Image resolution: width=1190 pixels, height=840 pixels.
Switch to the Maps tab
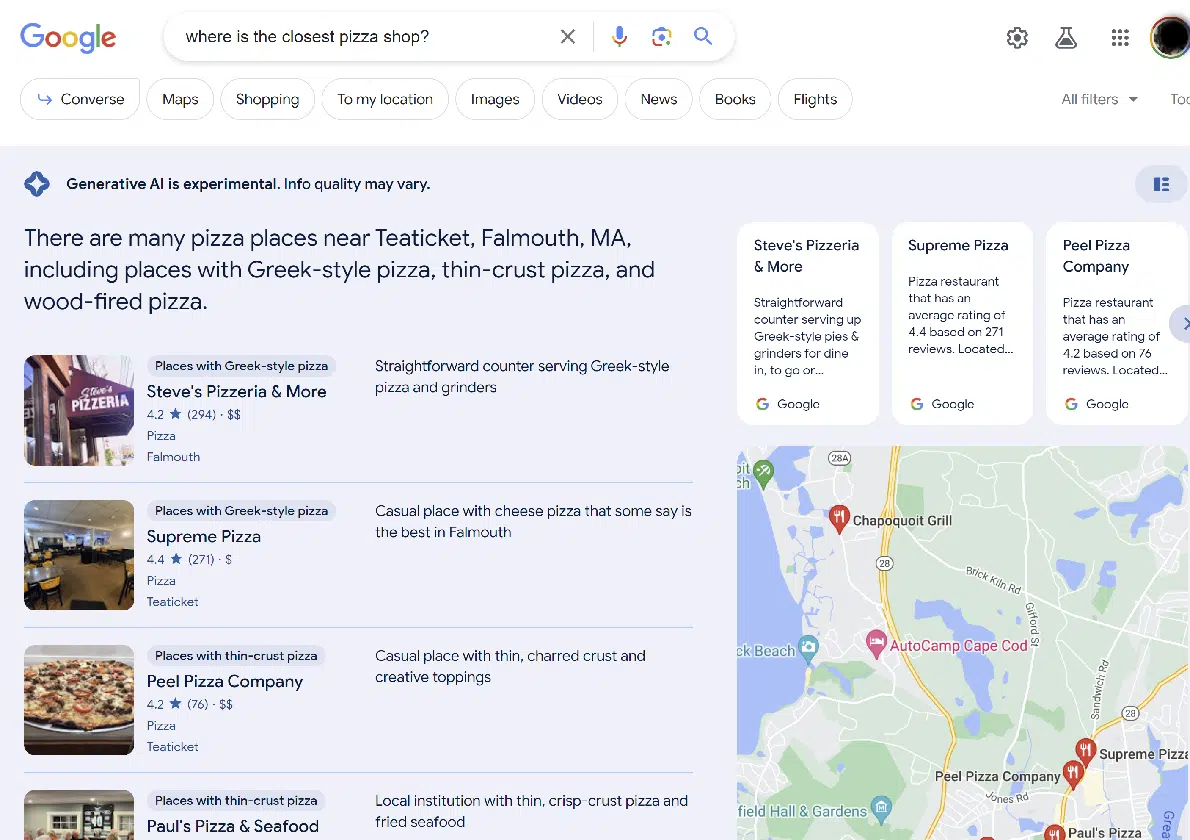pyautogui.click(x=180, y=99)
